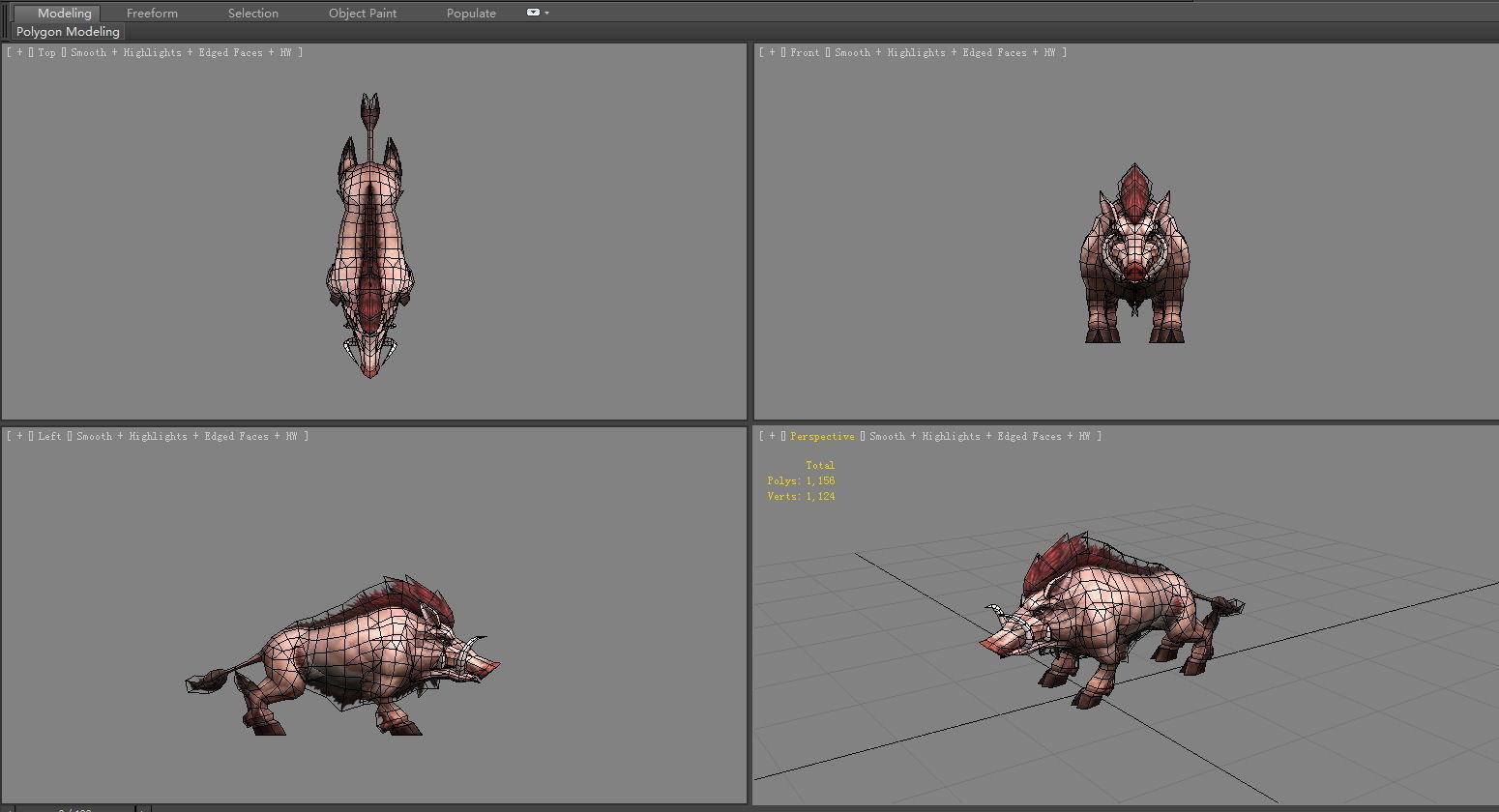Switch to the Object Paint ribbon tab

[x=363, y=13]
